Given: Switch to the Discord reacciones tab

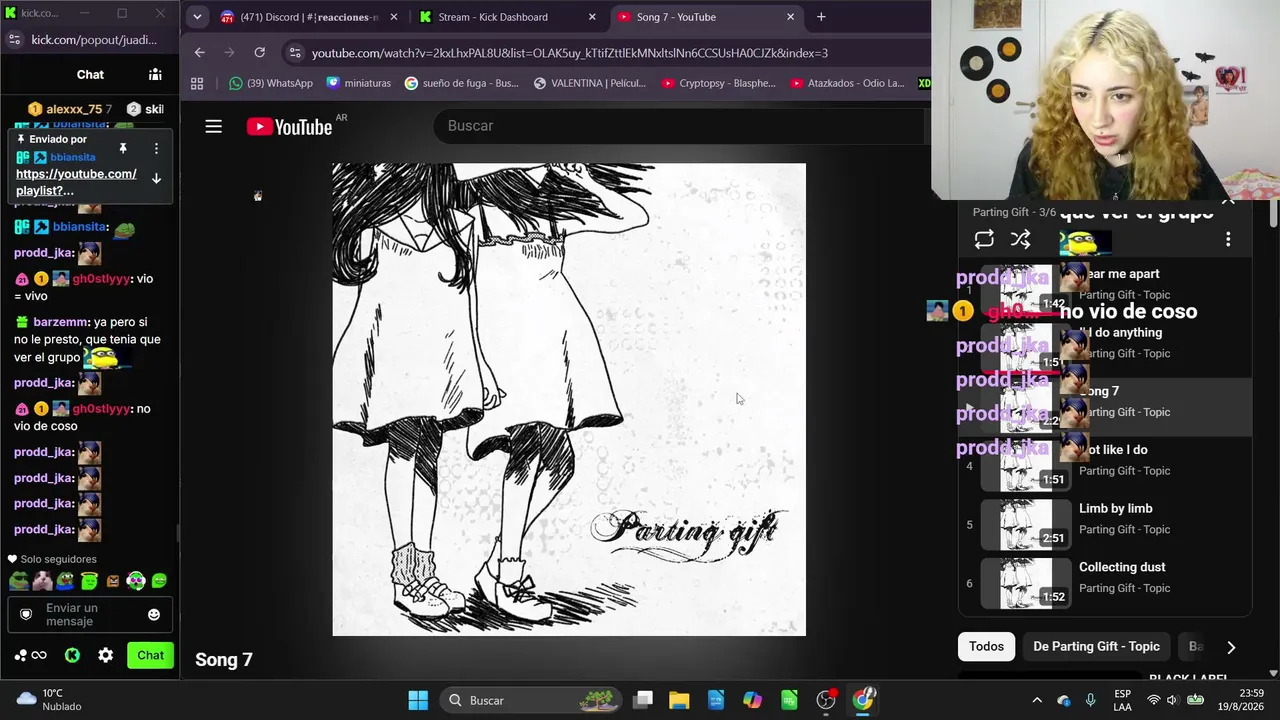Looking at the screenshot, I should pos(308,17).
